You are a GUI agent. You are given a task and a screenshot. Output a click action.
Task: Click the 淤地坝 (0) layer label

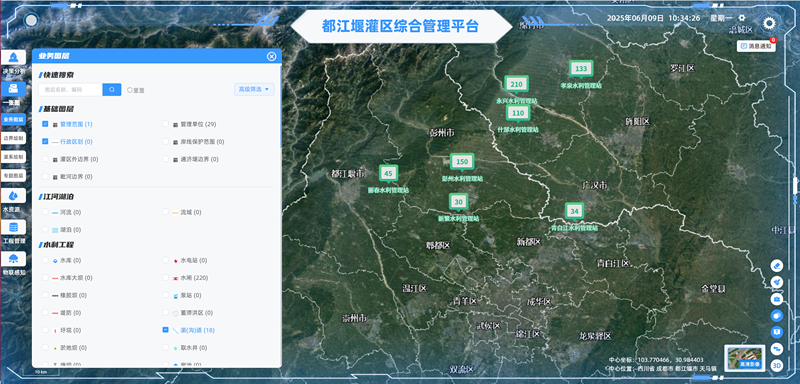click(x=73, y=348)
